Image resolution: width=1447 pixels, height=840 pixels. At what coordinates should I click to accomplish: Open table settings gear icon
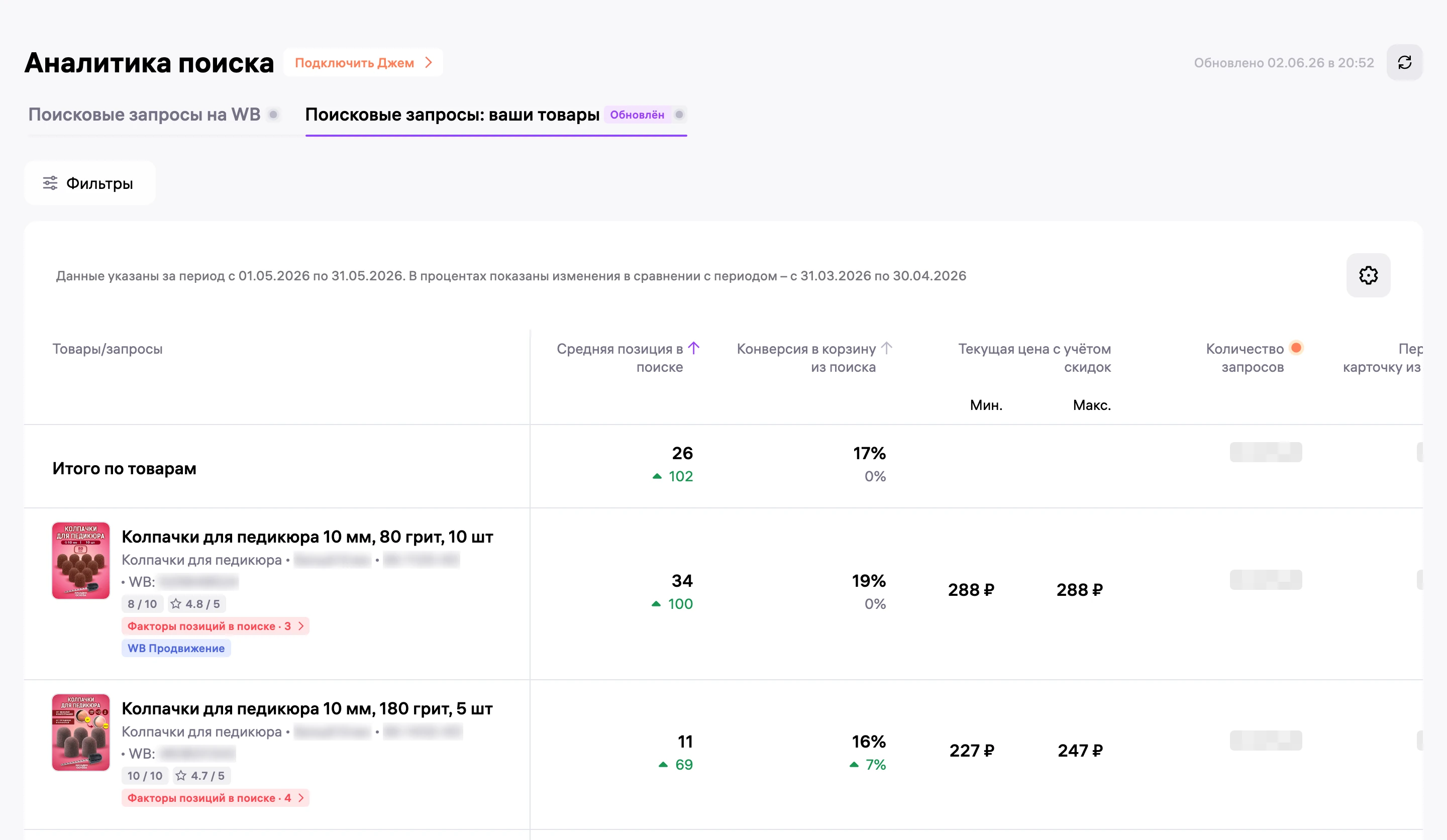tap(1368, 275)
